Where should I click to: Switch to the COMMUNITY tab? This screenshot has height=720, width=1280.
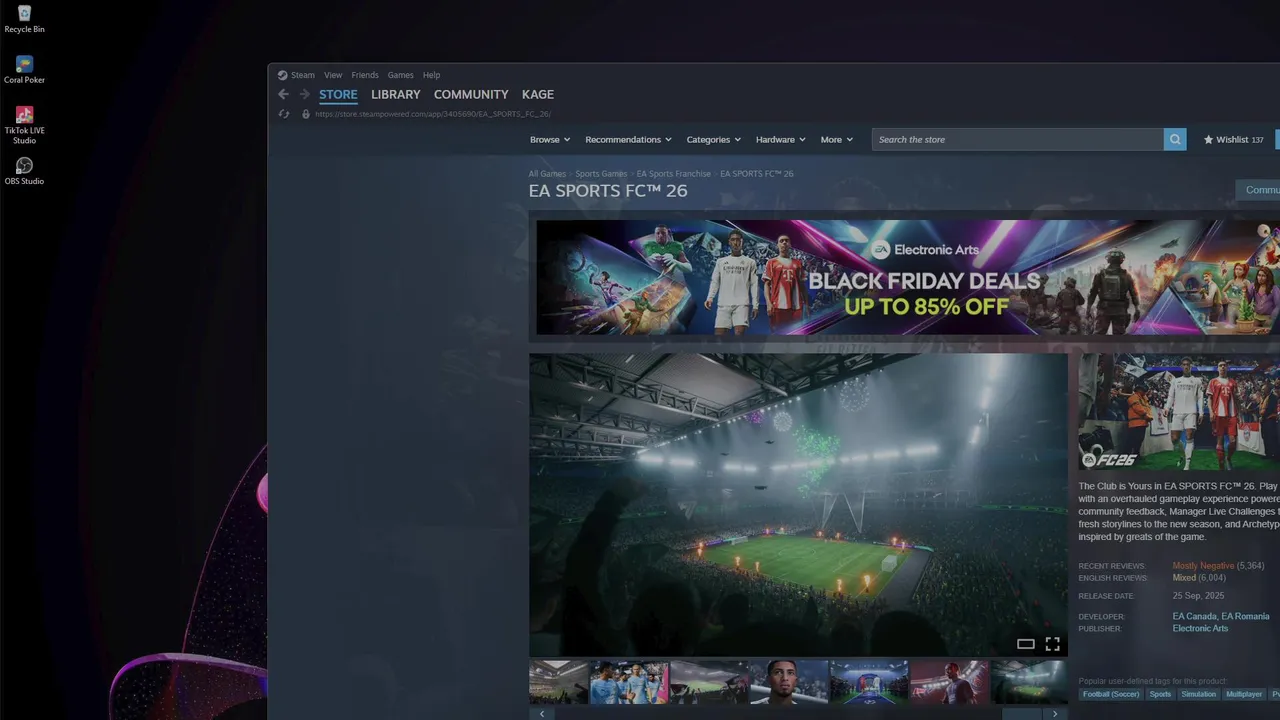point(471,95)
